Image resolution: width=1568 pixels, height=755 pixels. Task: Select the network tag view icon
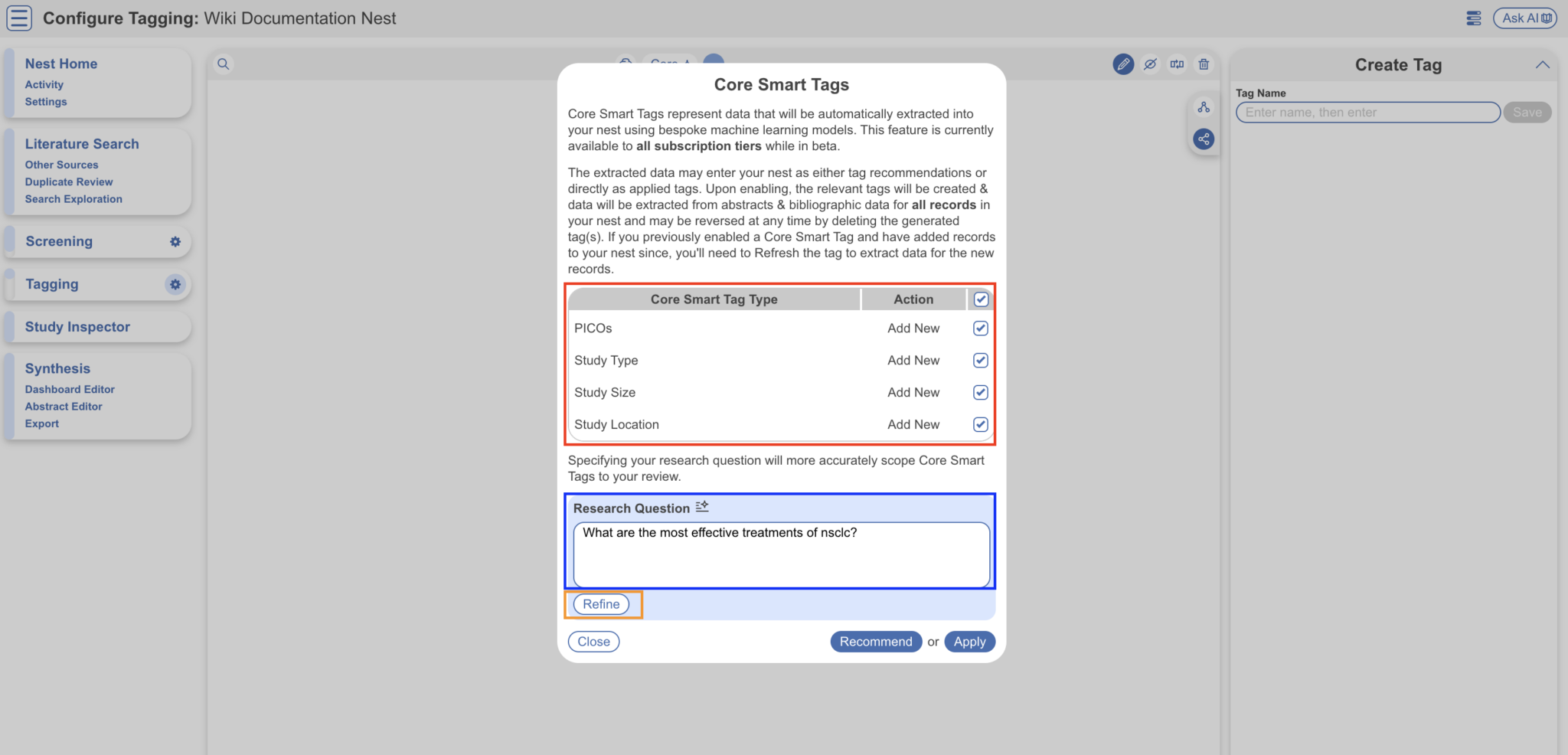pos(1204,139)
